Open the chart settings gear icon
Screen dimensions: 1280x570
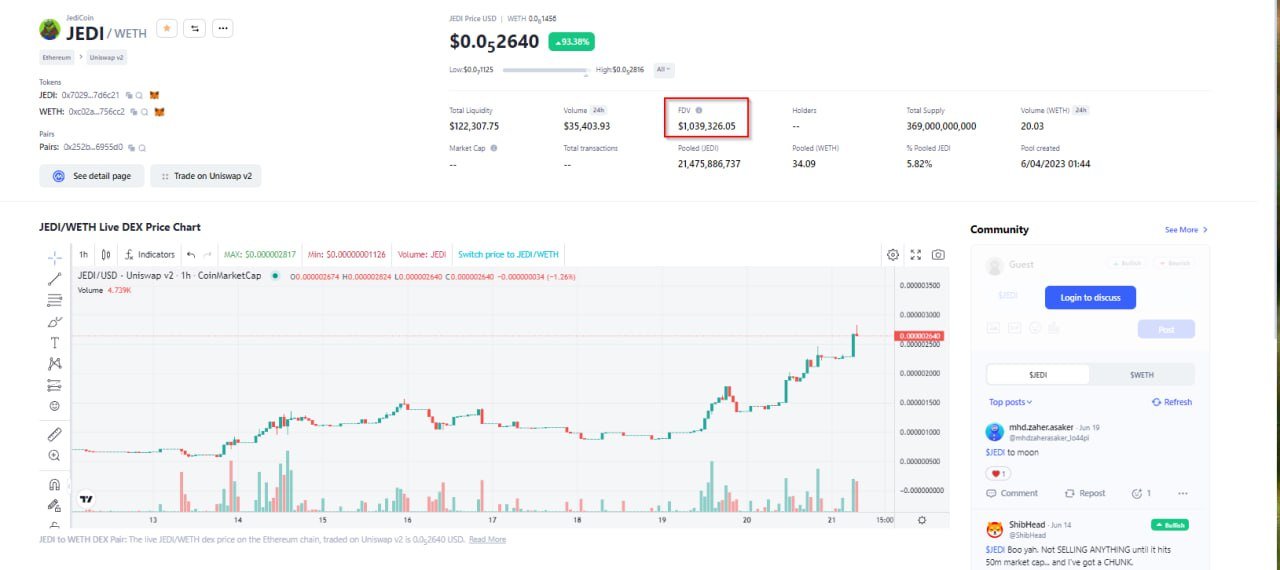click(x=893, y=255)
